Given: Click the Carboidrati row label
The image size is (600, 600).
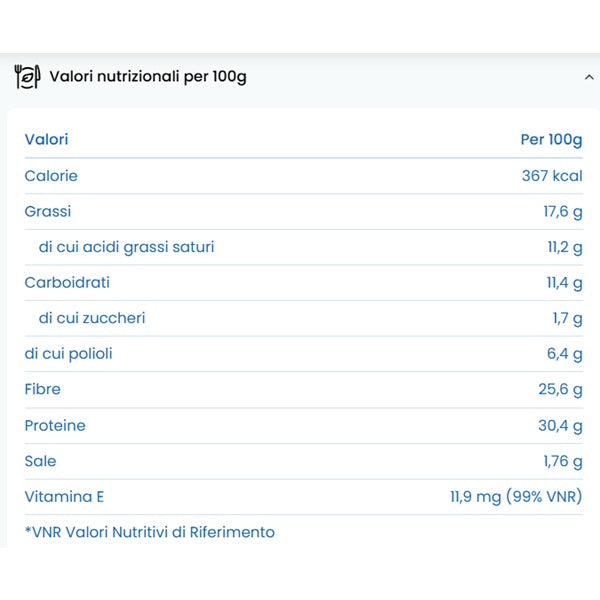Looking at the screenshot, I should [67, 283].
